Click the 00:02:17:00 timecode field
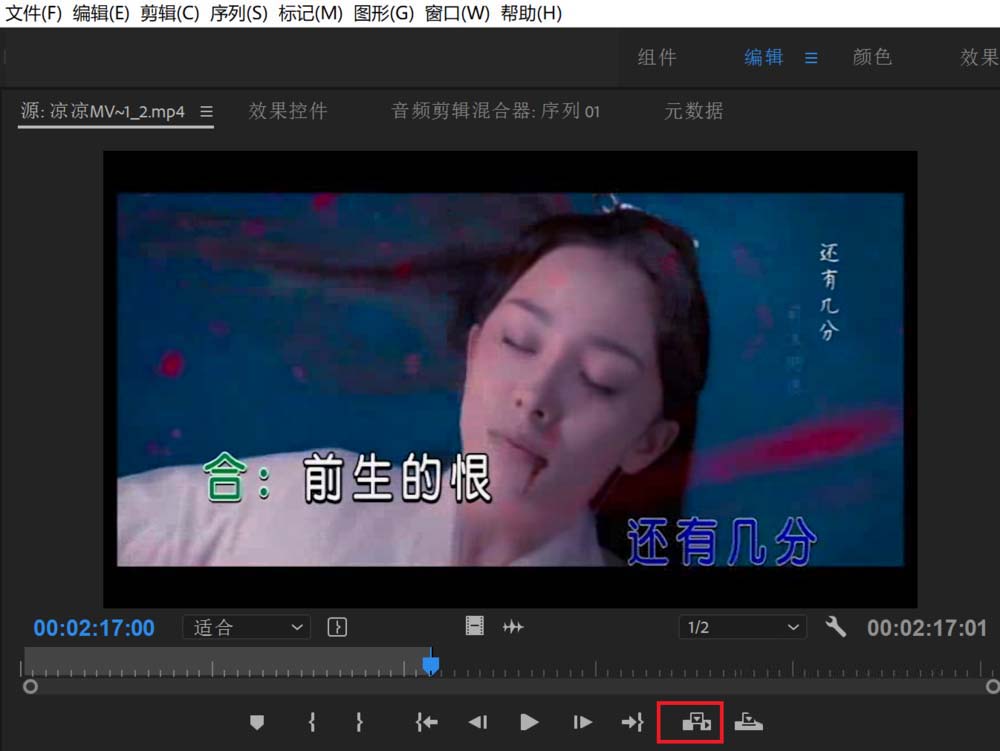This screenshot has height=751, width=1000. [x=94, y=627]
